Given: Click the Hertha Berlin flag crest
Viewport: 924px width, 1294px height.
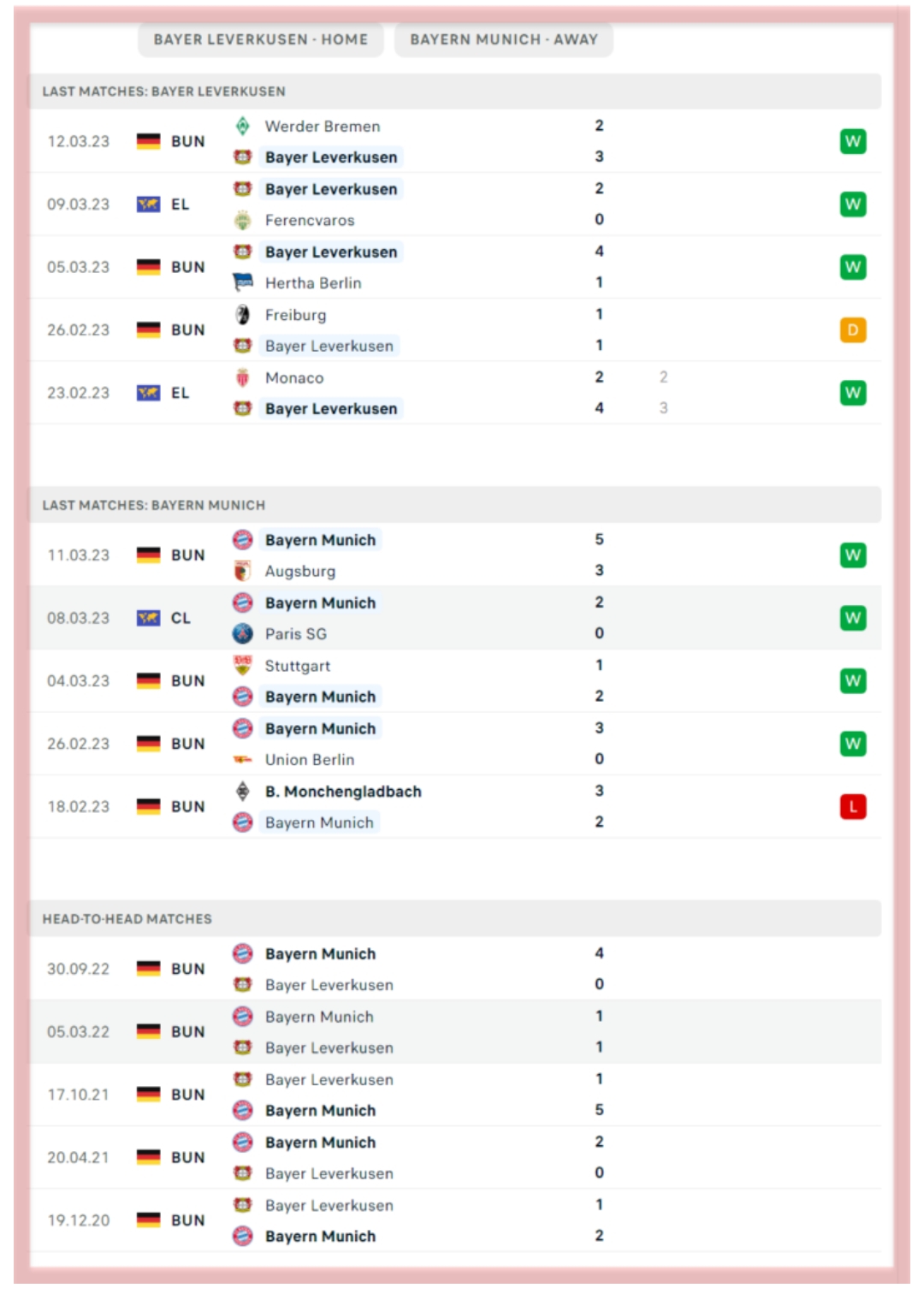Looking at the screenshot, I should (x=243, y=282).
